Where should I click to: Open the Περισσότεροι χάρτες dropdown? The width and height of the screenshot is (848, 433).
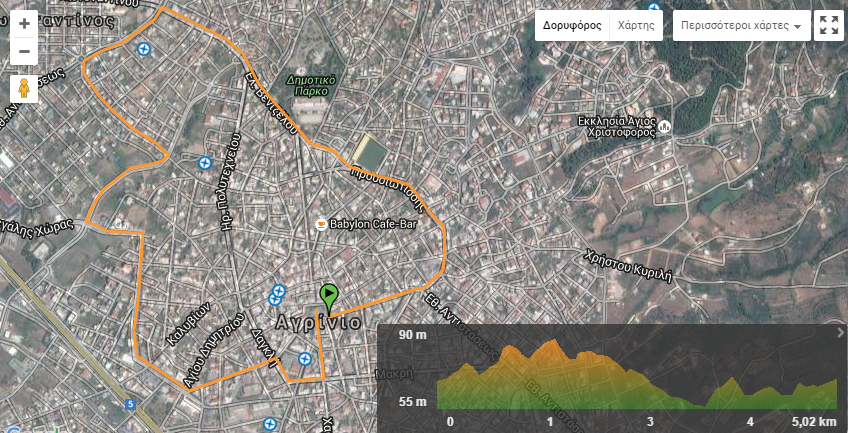pyautogui.click(x=741, y=25)
